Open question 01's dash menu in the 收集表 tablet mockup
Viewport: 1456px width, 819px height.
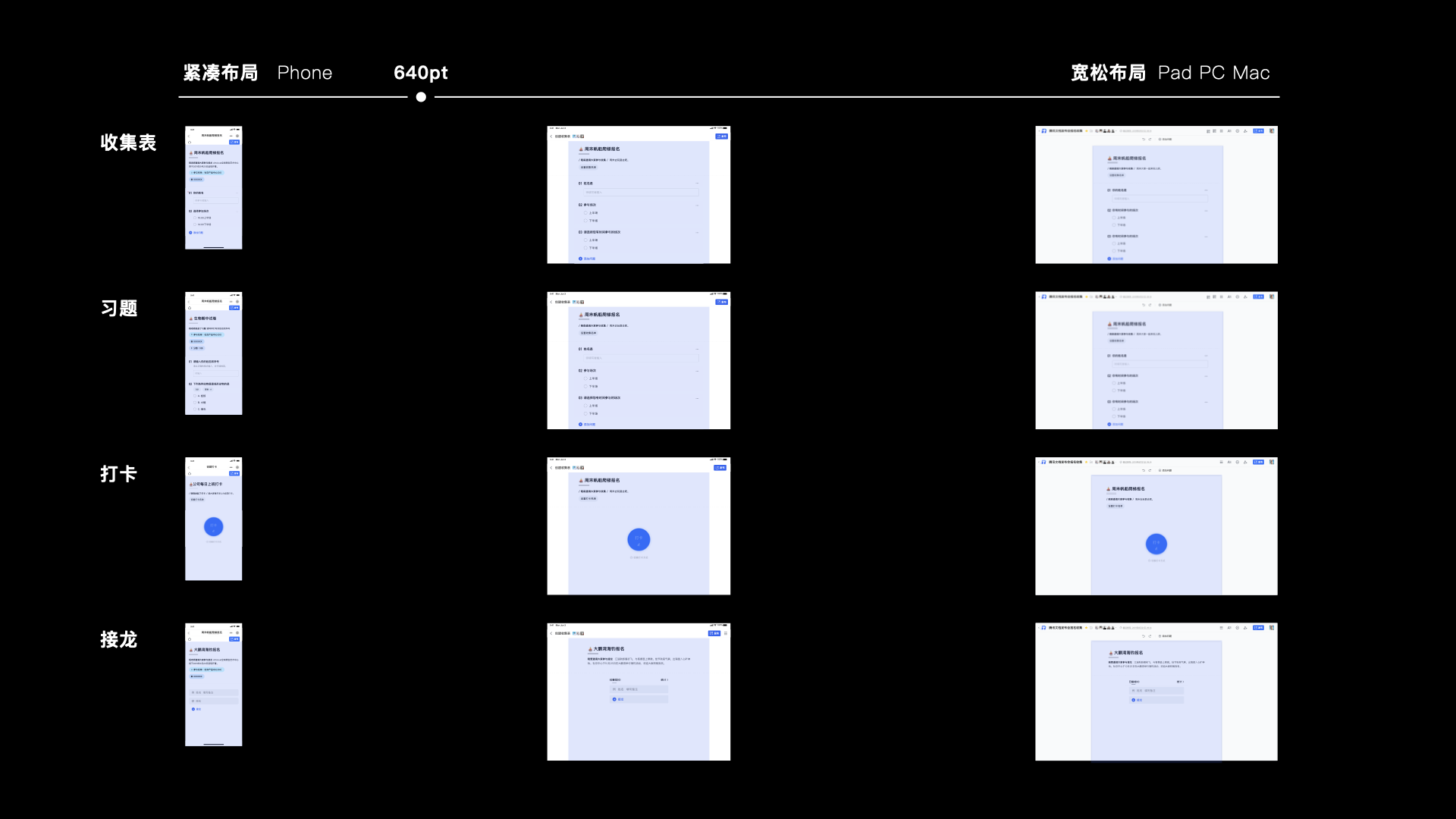pos(697,184)
